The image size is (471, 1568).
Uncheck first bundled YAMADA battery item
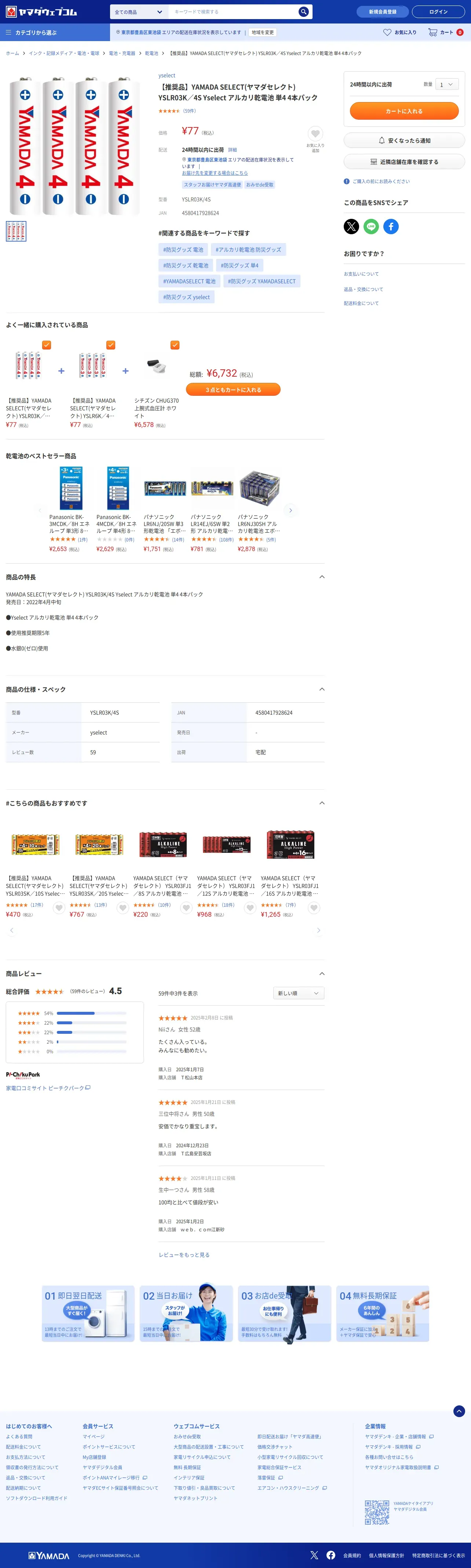[46, 344]
